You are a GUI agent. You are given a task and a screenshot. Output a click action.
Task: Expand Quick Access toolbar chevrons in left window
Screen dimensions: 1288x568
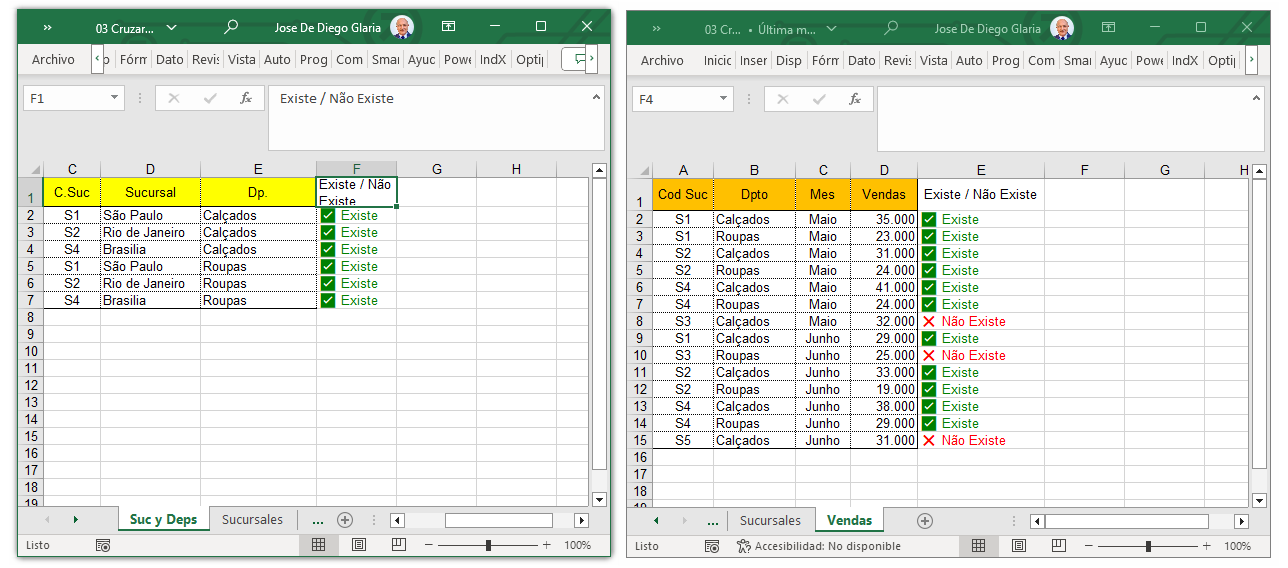click(x=47, y=28)
